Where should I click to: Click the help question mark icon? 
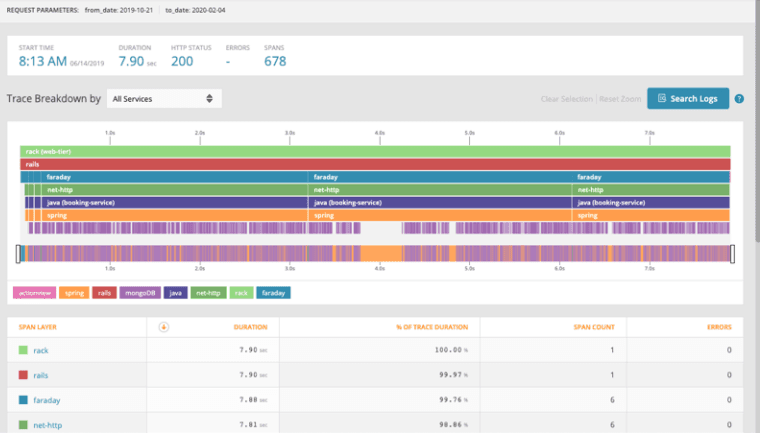coord(739,99)
